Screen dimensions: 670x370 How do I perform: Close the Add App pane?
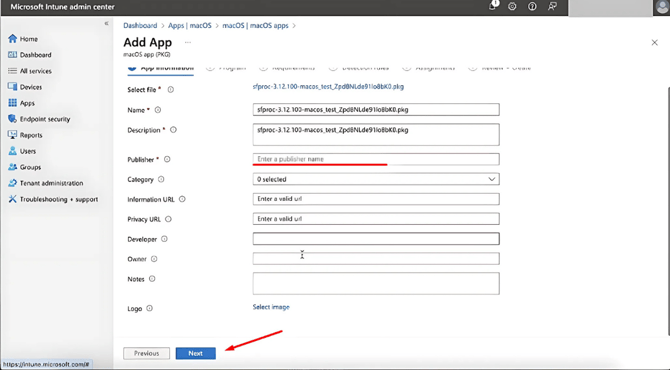point(655,42)
